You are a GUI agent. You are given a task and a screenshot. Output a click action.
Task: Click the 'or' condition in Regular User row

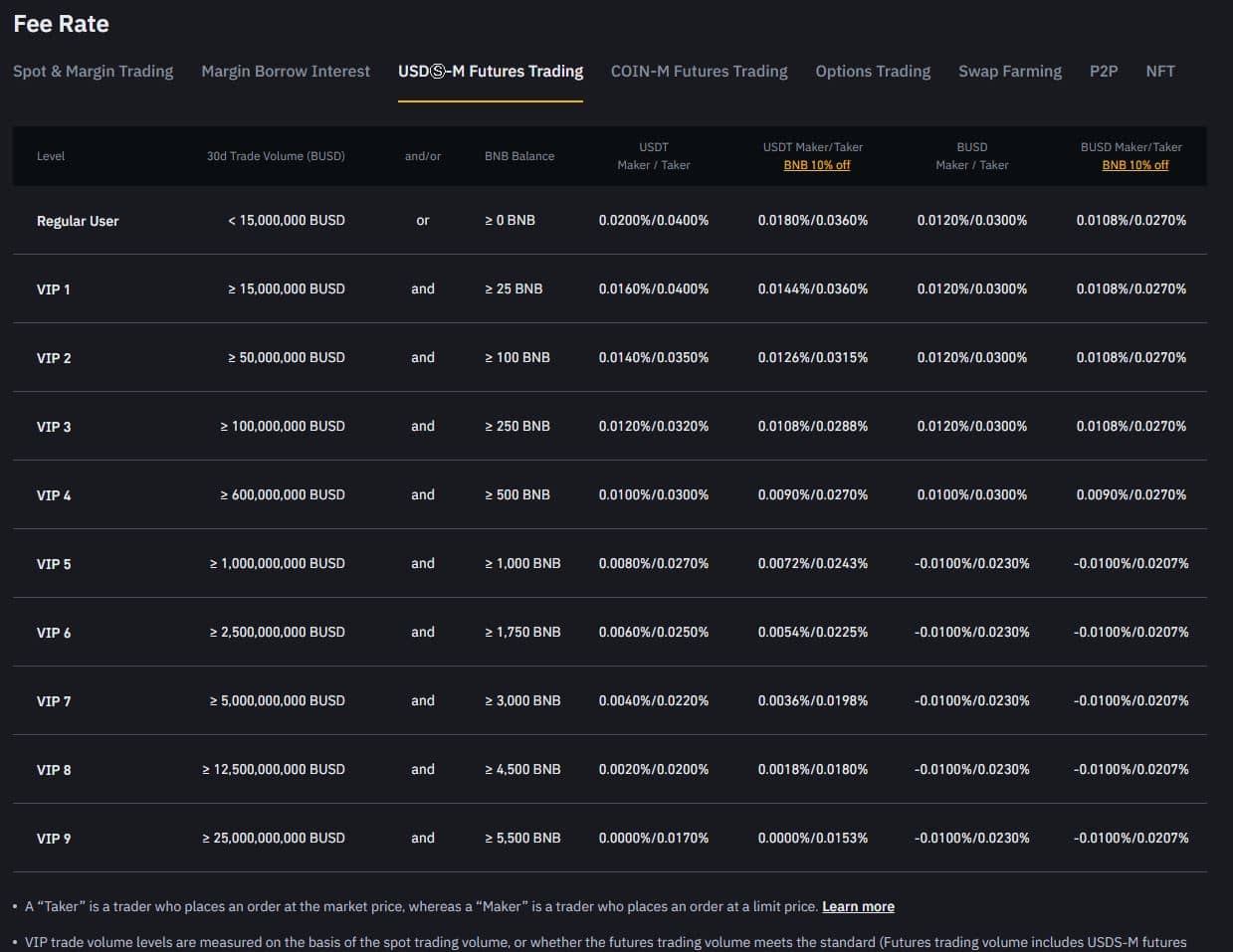tap(423, 221)
